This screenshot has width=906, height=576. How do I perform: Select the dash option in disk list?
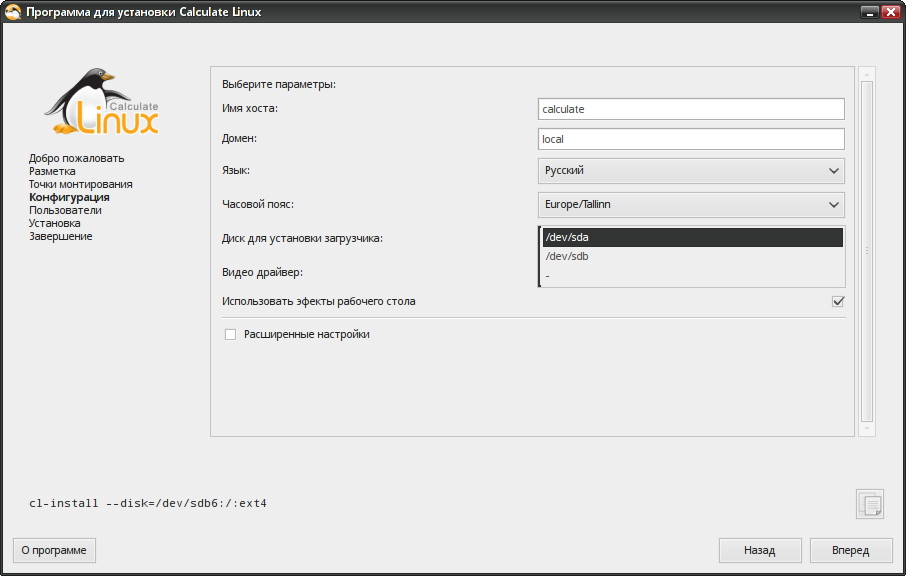pyautogui.click(x=692, y=276)
